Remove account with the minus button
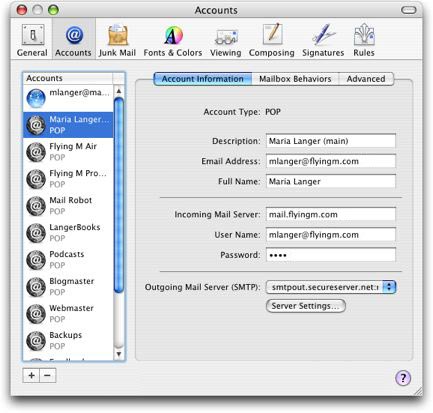Screen dimensions: 433x413 [x=48, y=376]
